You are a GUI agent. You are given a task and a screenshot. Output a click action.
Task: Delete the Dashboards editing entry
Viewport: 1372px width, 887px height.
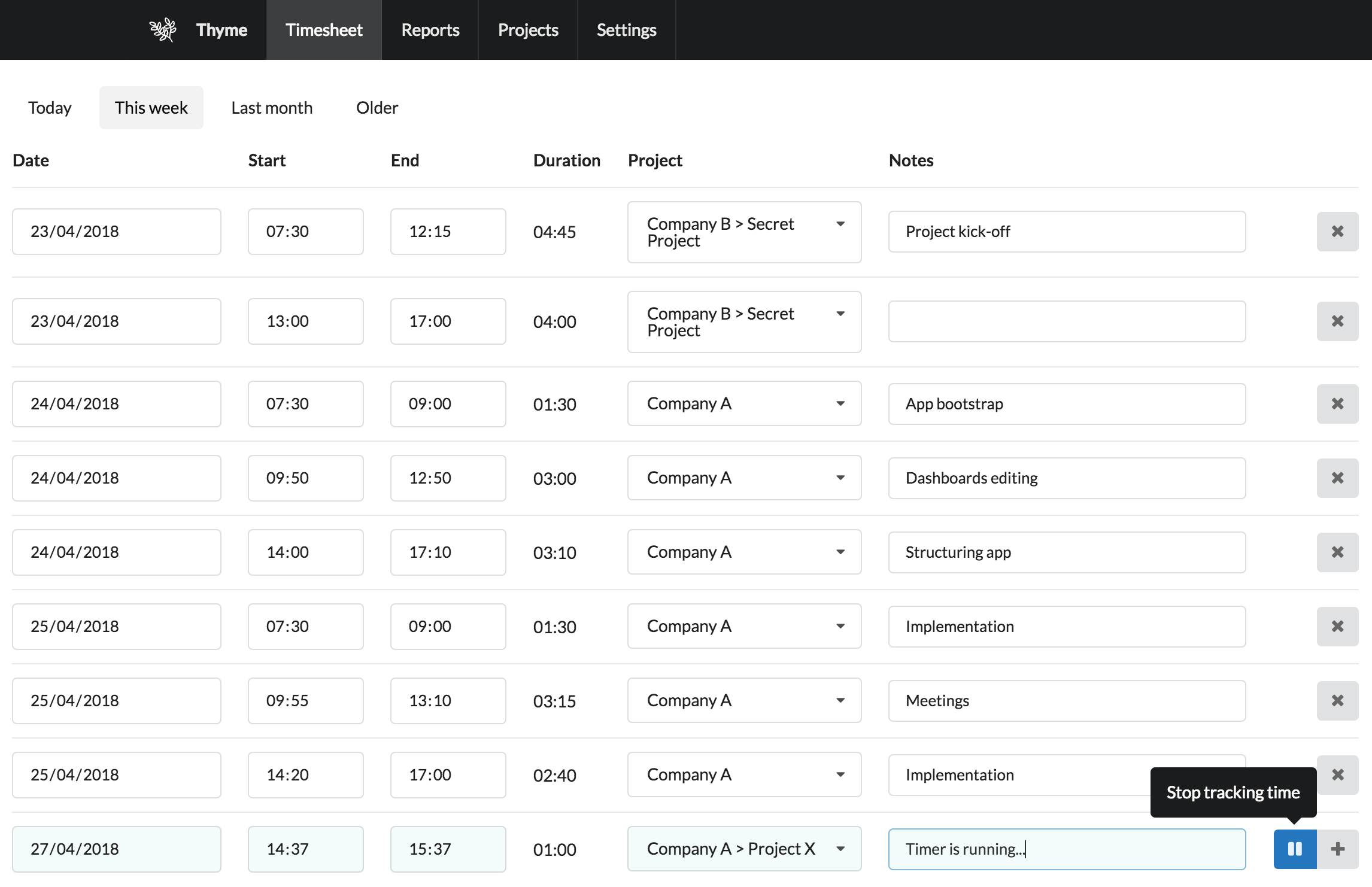(1337, 478)
